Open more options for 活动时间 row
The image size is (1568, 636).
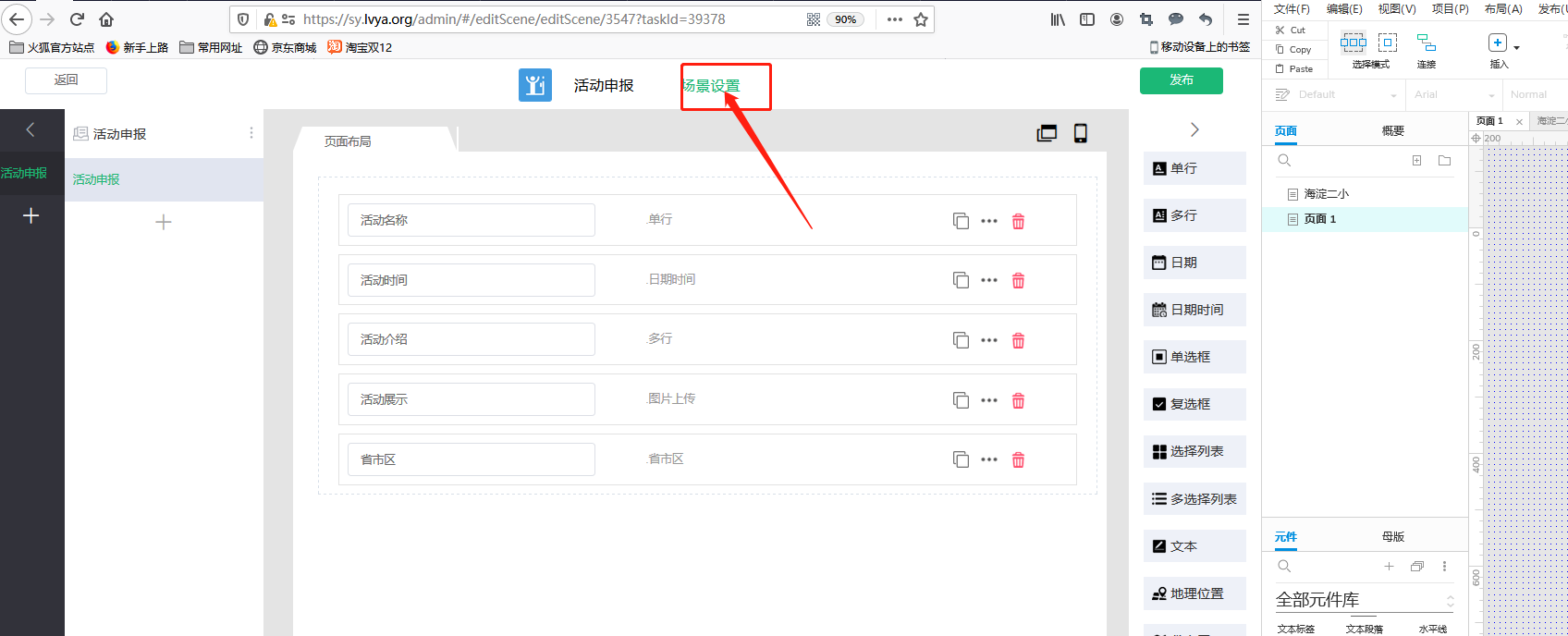pyautogui.click(x=989, y=280)
